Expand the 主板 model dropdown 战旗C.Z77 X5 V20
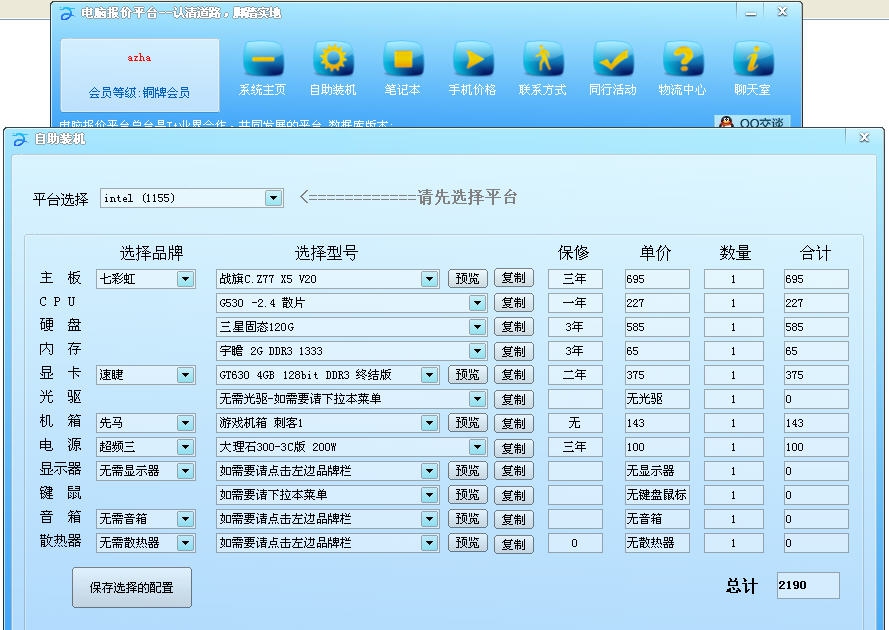The width and height of the screenshot is (889, 630). [429, 279]
